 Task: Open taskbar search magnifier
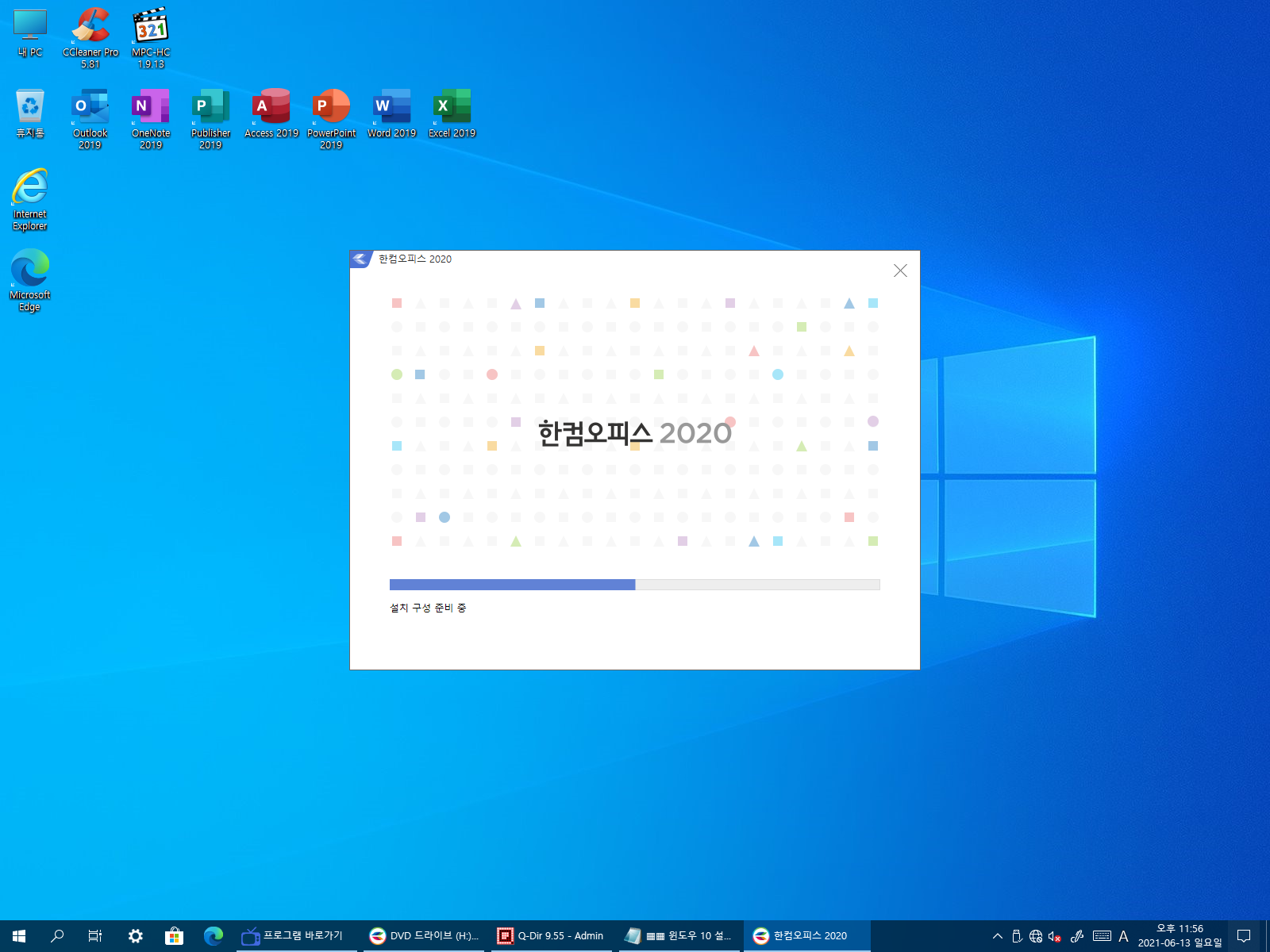tap(57, 936)
